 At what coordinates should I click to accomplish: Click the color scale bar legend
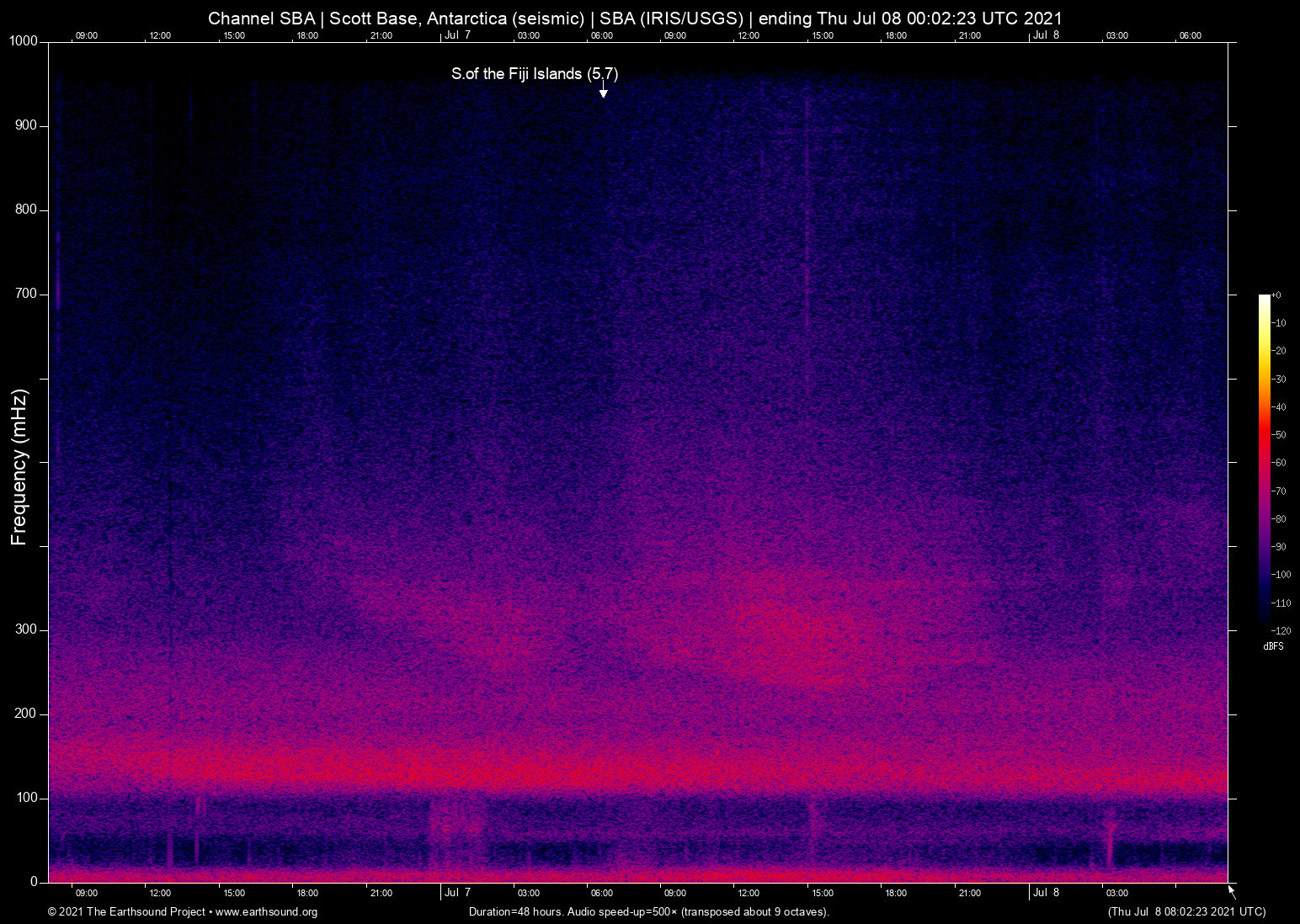1264,462
